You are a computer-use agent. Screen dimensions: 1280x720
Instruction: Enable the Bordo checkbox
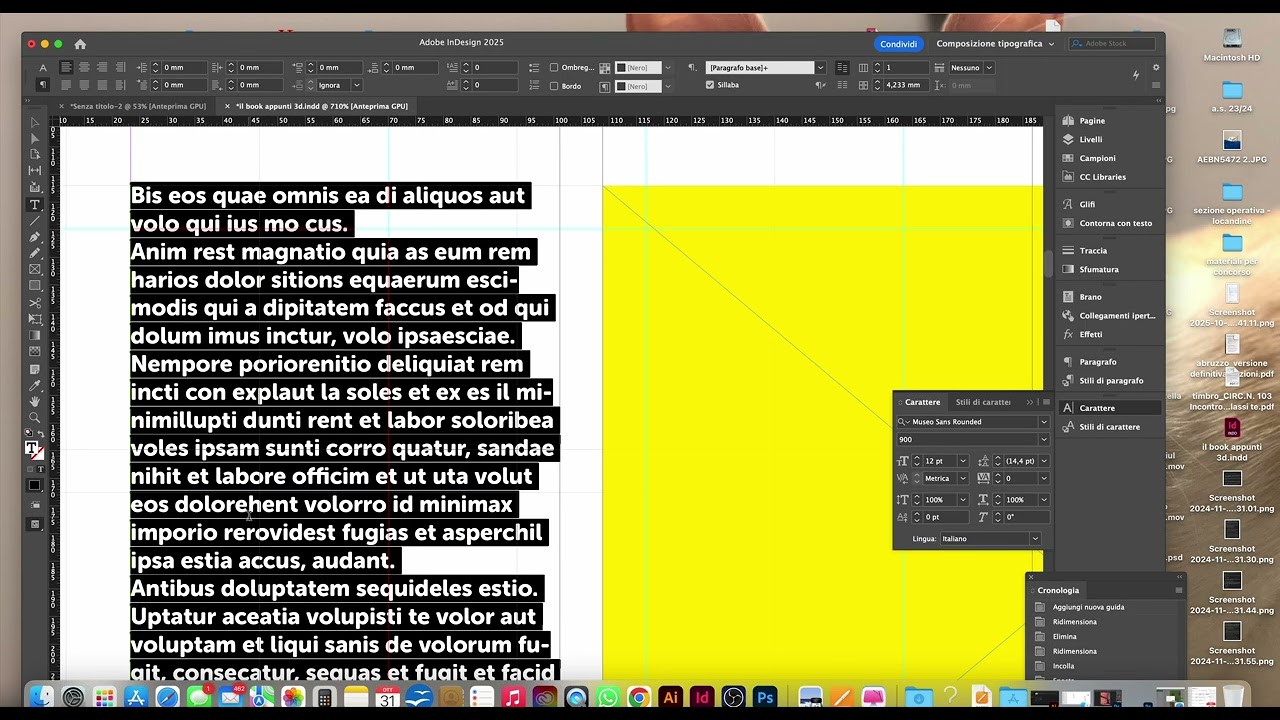(554, 86)
